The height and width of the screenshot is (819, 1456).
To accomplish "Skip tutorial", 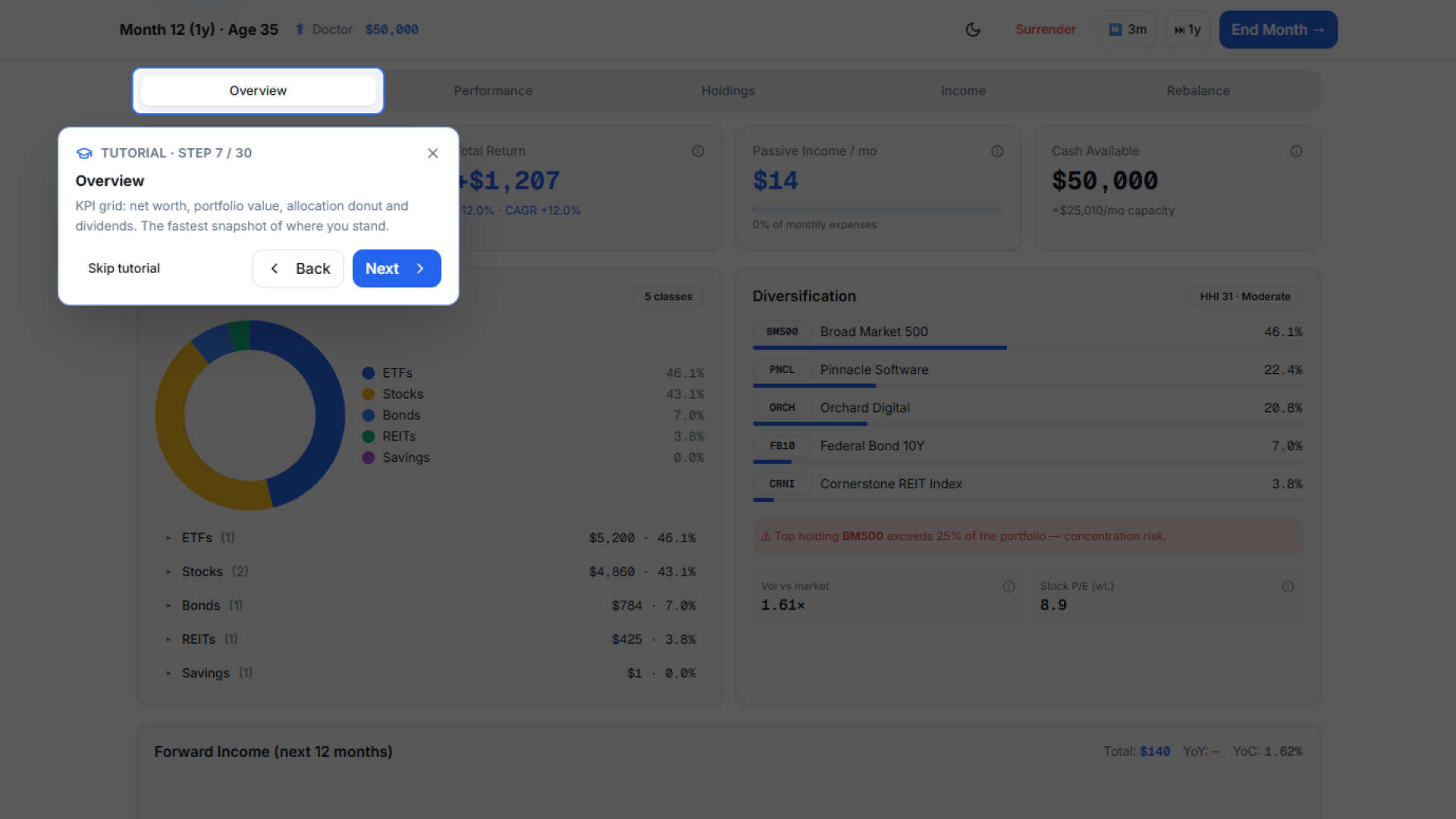I will coord(124,268).
